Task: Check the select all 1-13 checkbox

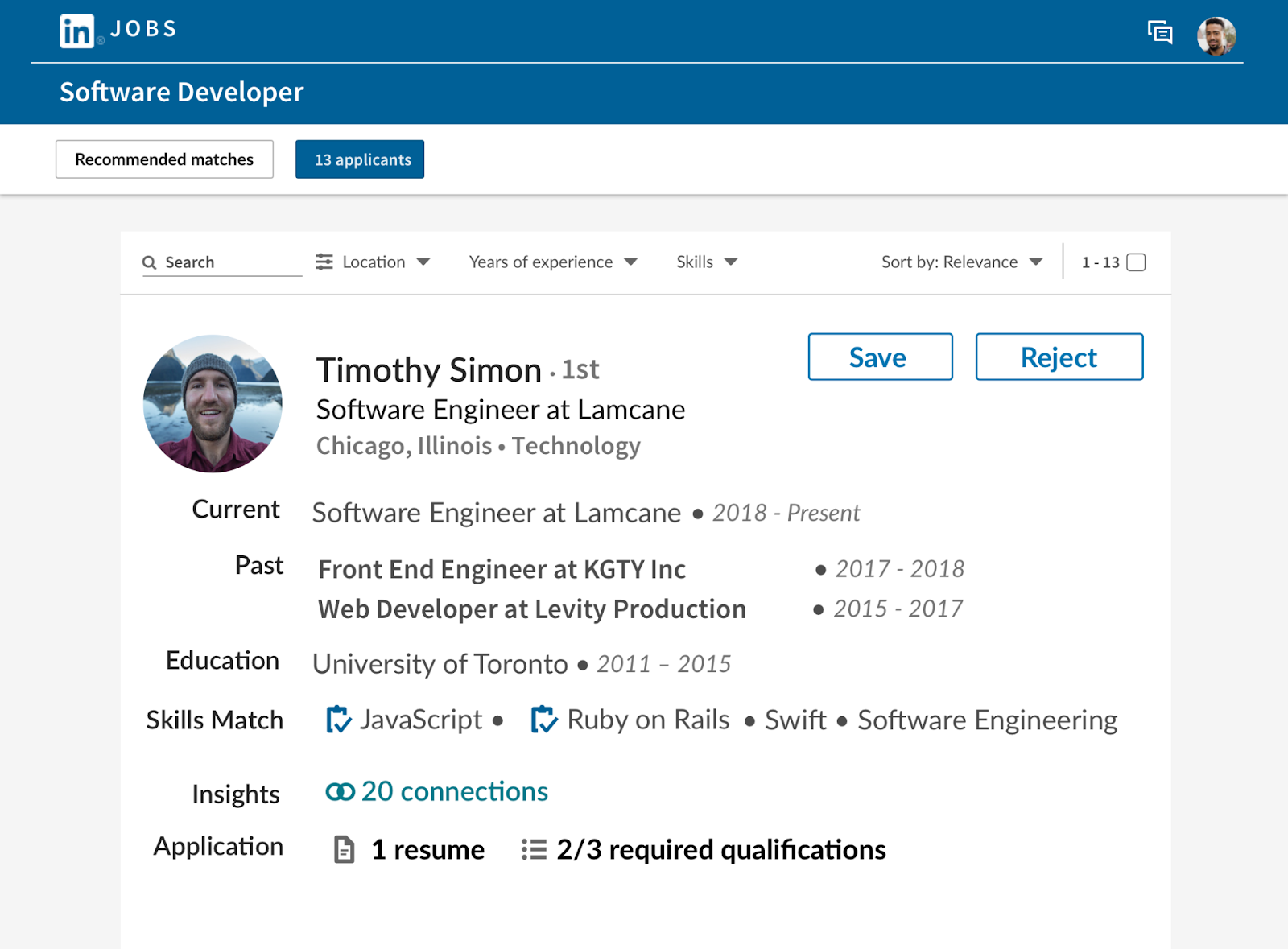Action: (1136, 262)
